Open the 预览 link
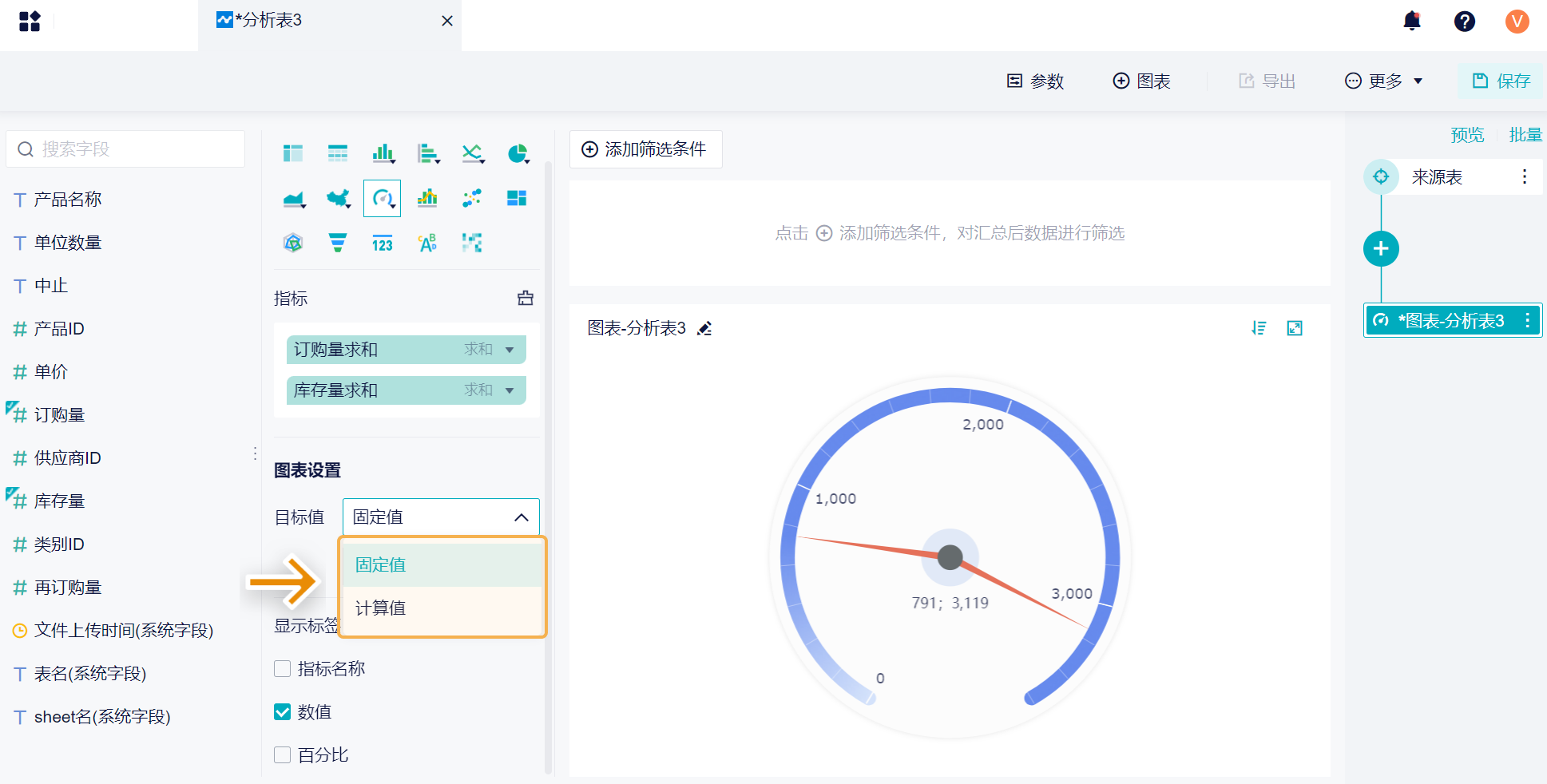1547x784 pixels. [1467, 135]
